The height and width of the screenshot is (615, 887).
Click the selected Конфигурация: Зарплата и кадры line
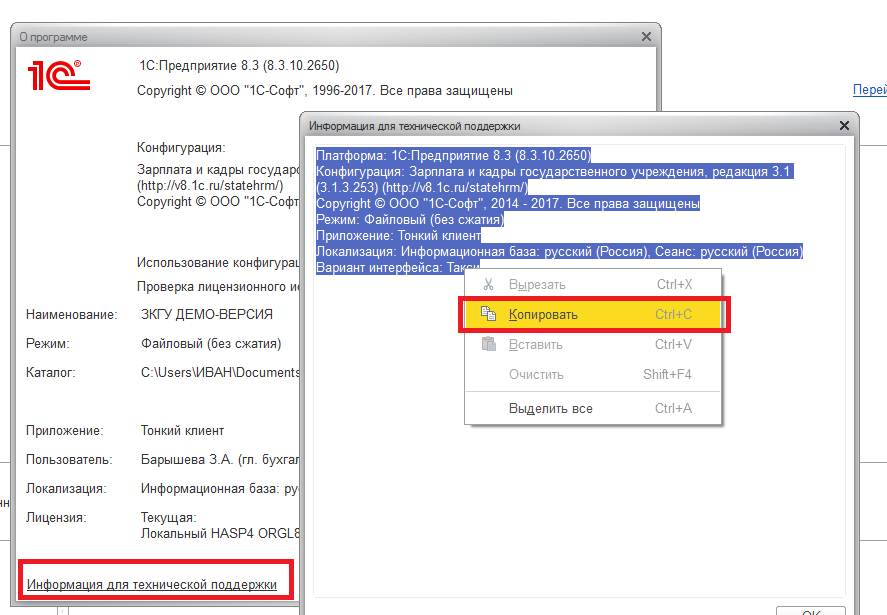tap(555, 171)
